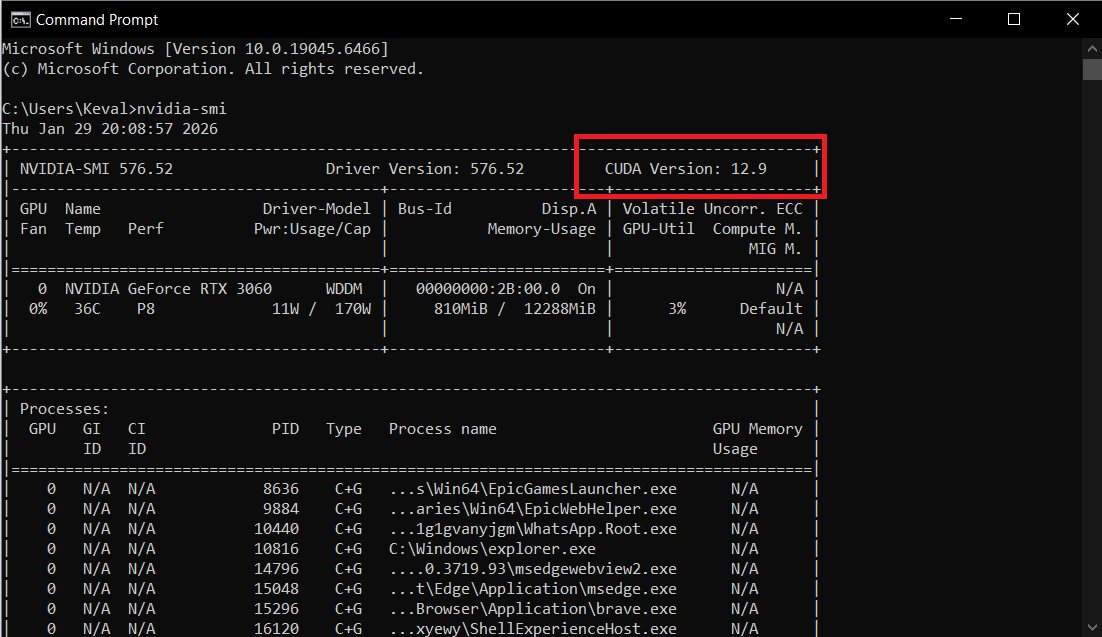The image size is (1102, 637).
Task: Click the Driver Version 576.52 text
Action: [424, 168]
